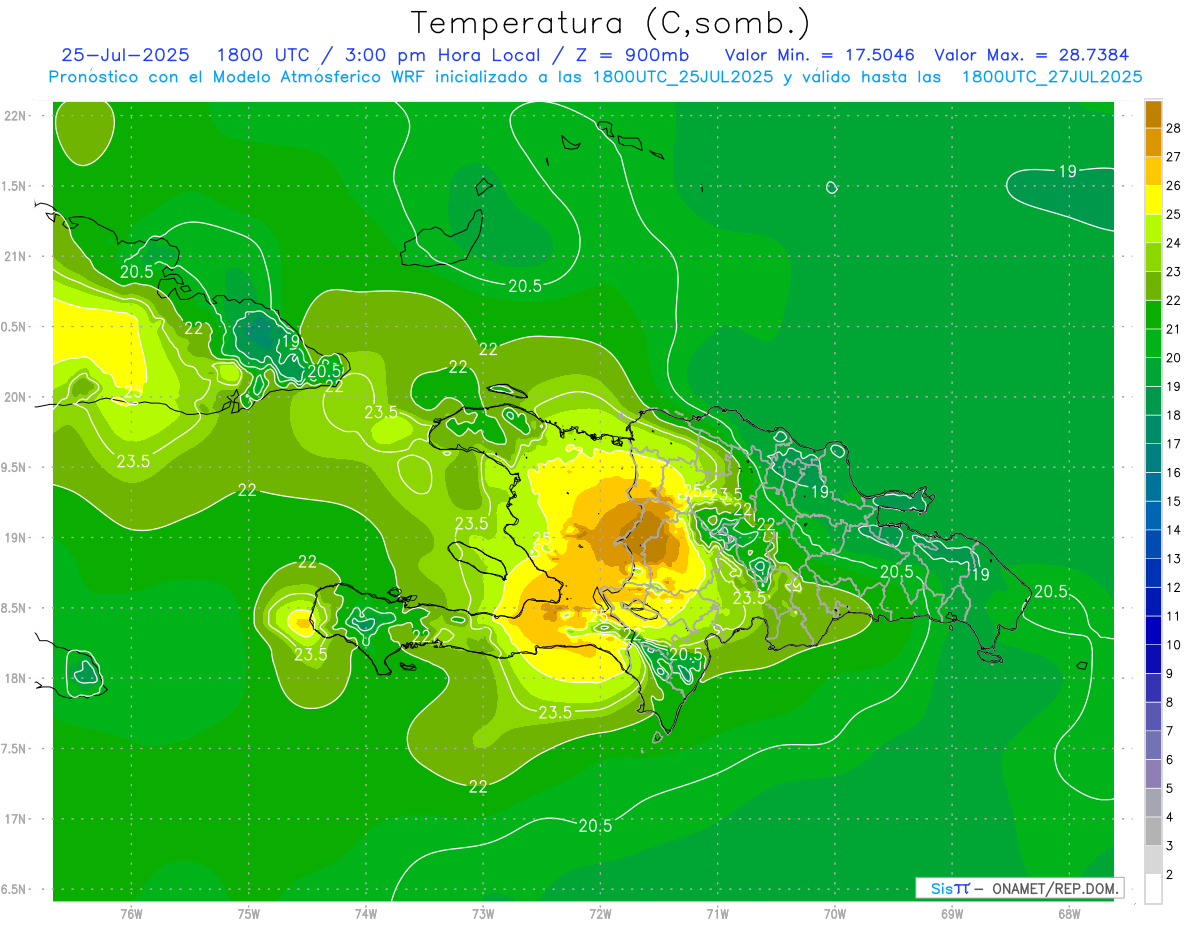Click the '20.5' contour label just above 17N

coord(595,826)
